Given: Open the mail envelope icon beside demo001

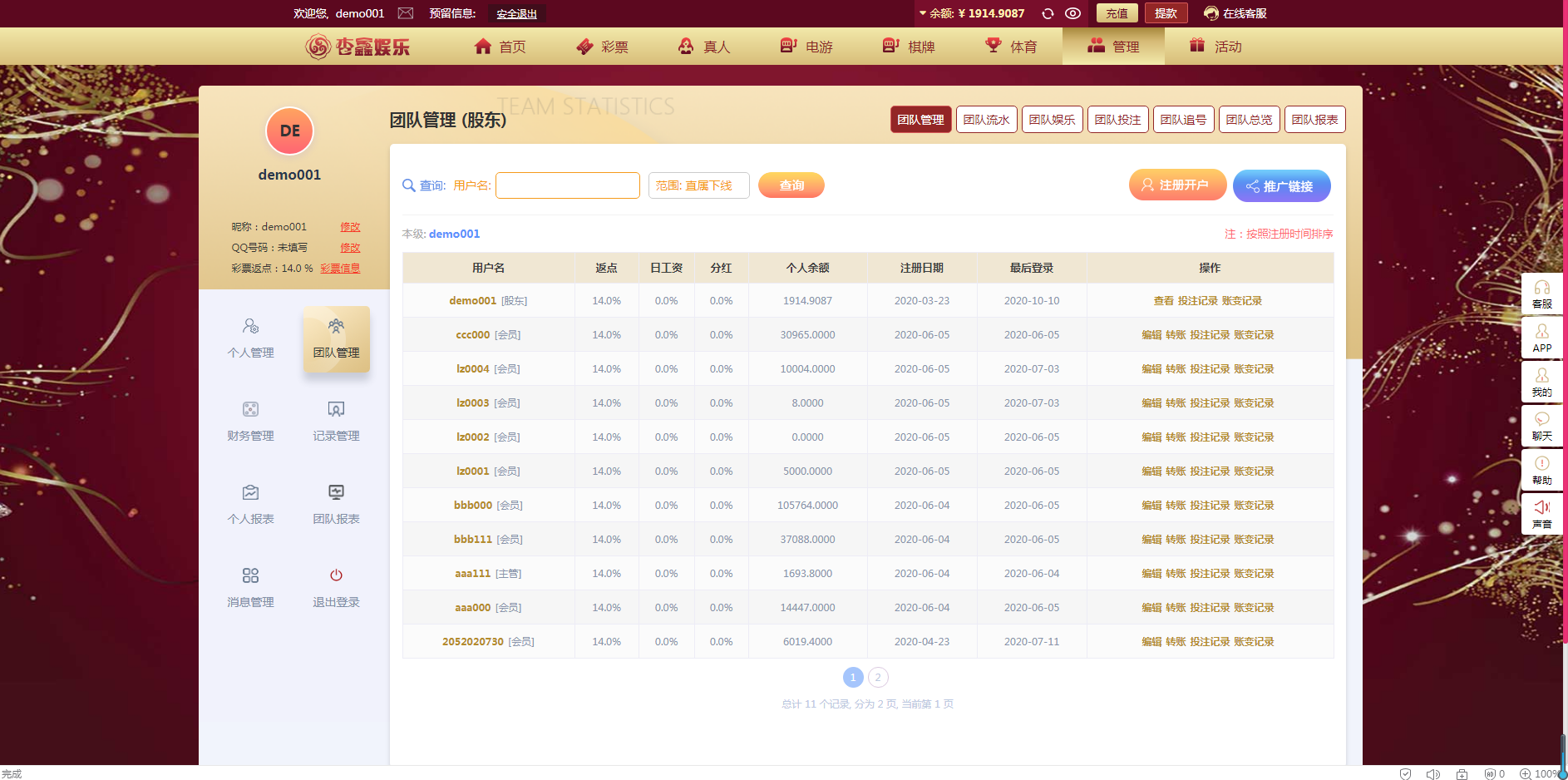Looking at the screenshot, I should pos(406,13).
